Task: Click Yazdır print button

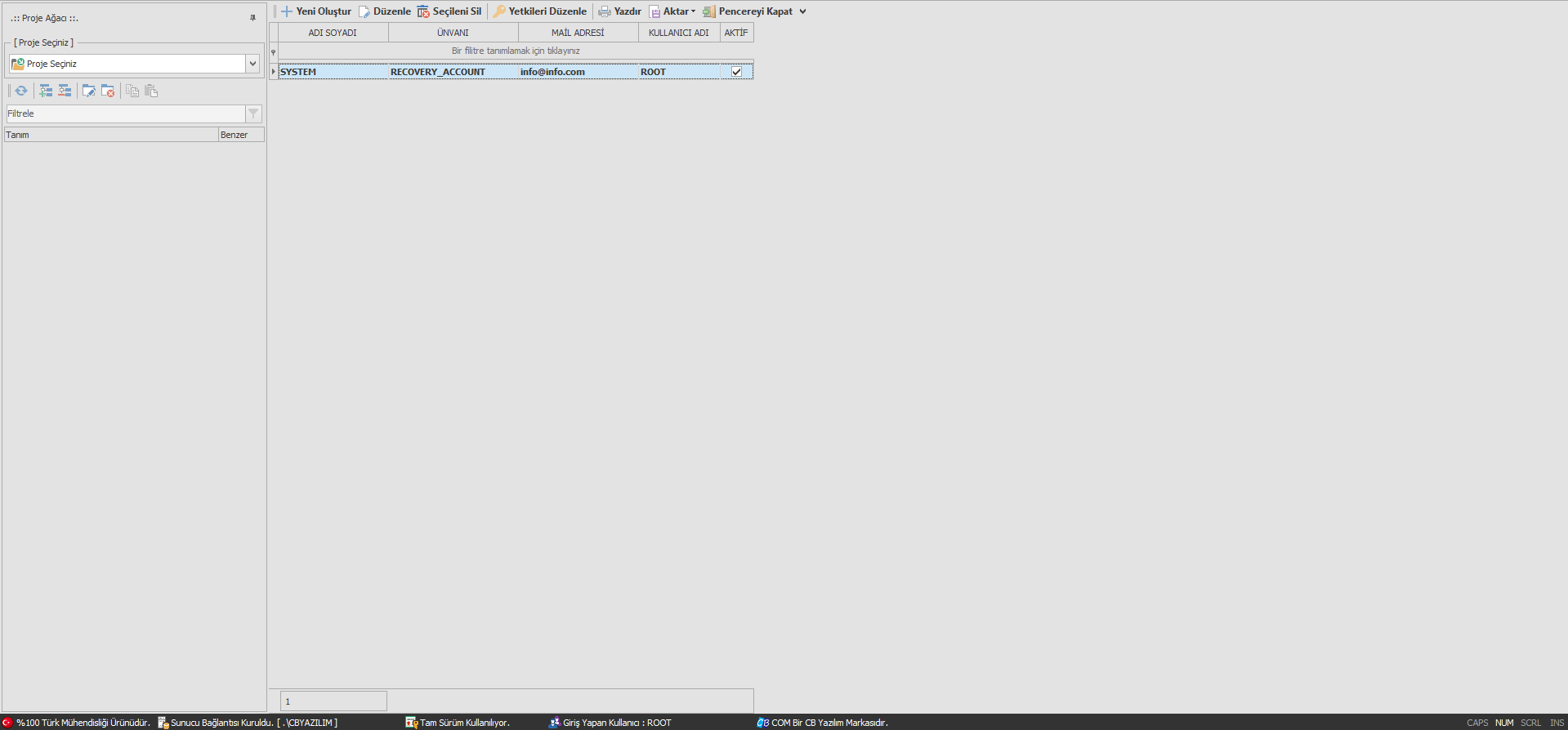Action: (x=620, y=11)
